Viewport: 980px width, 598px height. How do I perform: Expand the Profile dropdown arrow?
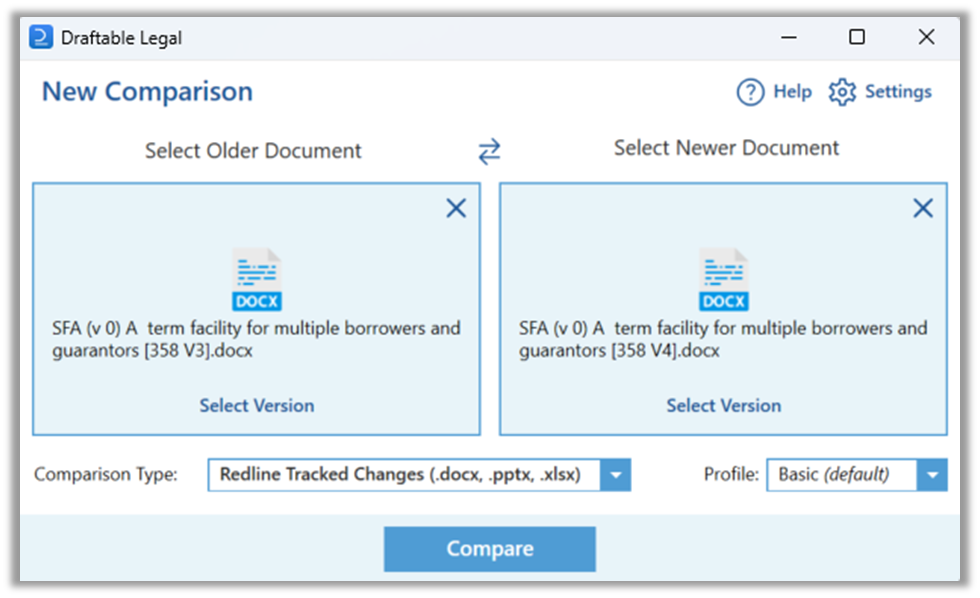[932, 475]
